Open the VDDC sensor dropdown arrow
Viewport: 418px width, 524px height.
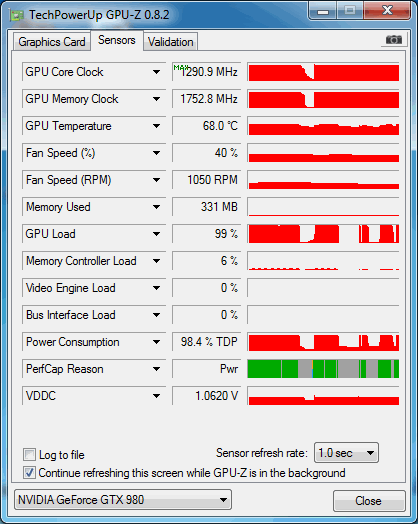click(156, 396)
